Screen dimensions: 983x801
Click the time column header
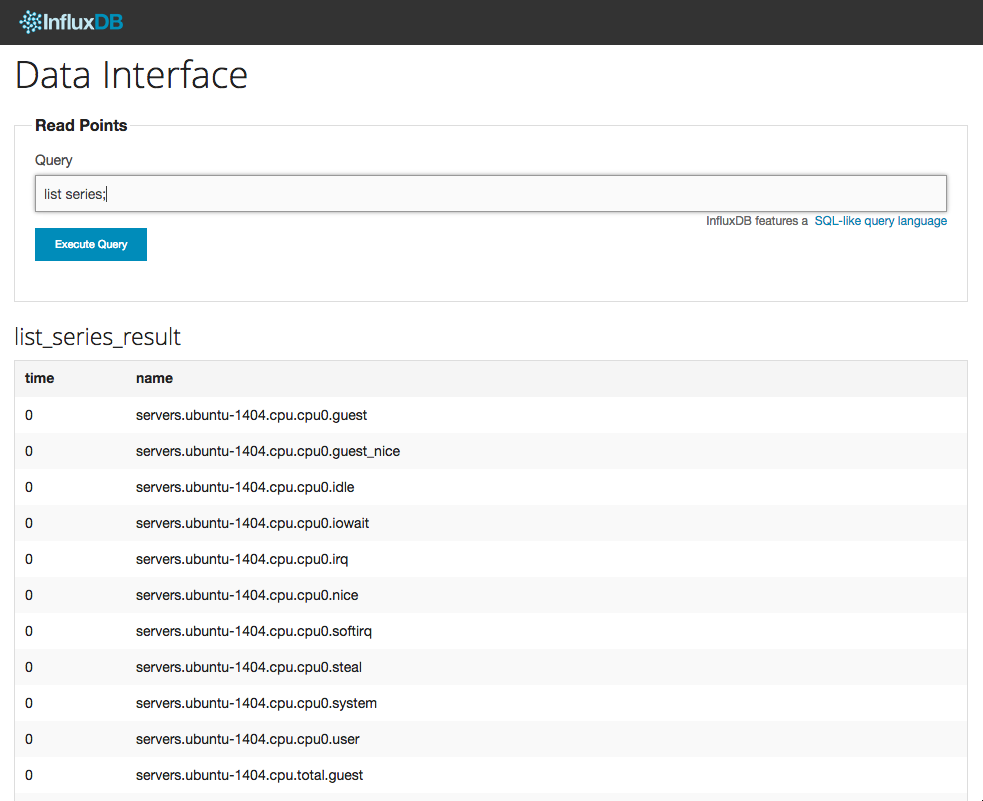[x=39, y=379]
